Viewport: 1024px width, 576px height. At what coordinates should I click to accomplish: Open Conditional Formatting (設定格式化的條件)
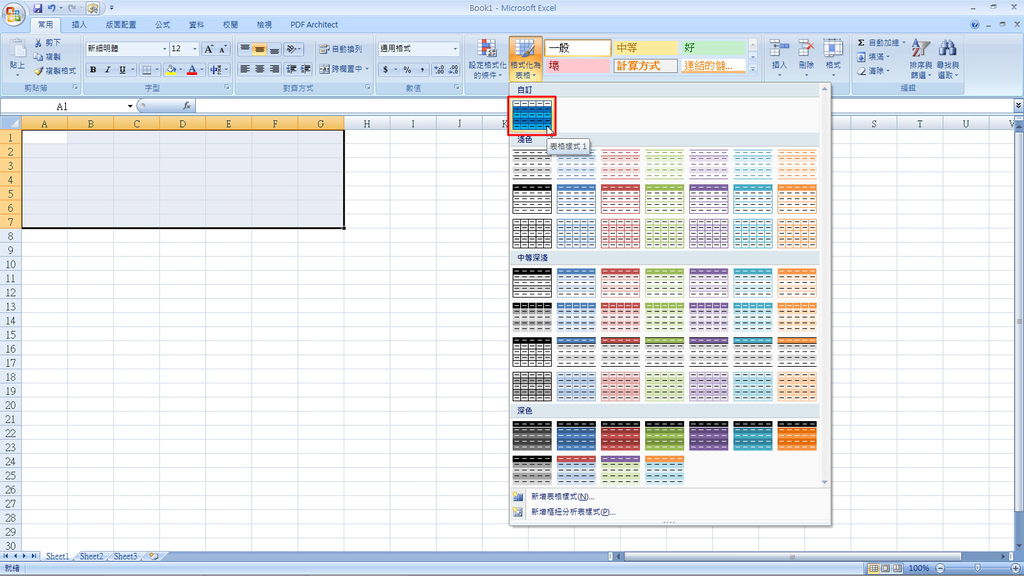487,59
